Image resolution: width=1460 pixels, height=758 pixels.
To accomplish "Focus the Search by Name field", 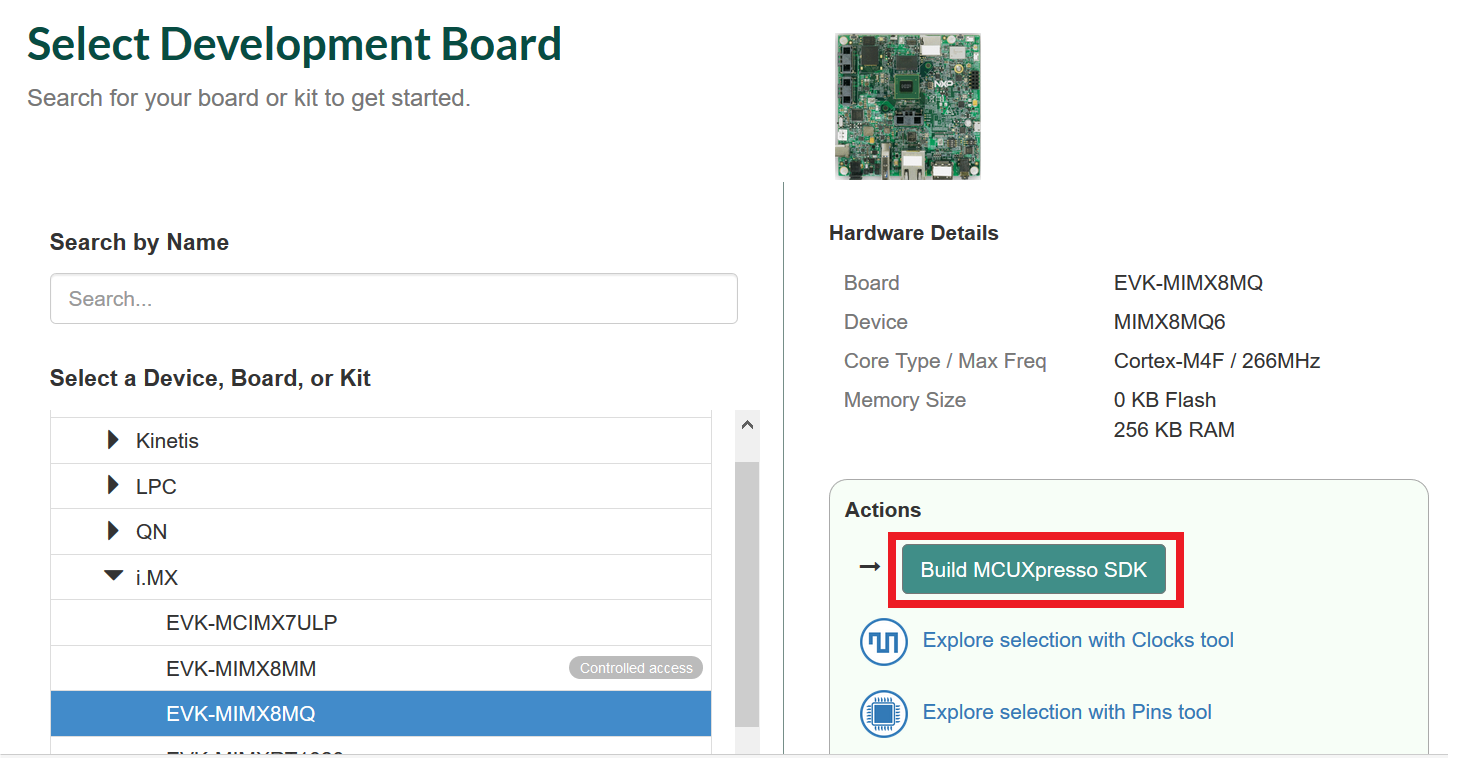I will click(x=394, y=299).
